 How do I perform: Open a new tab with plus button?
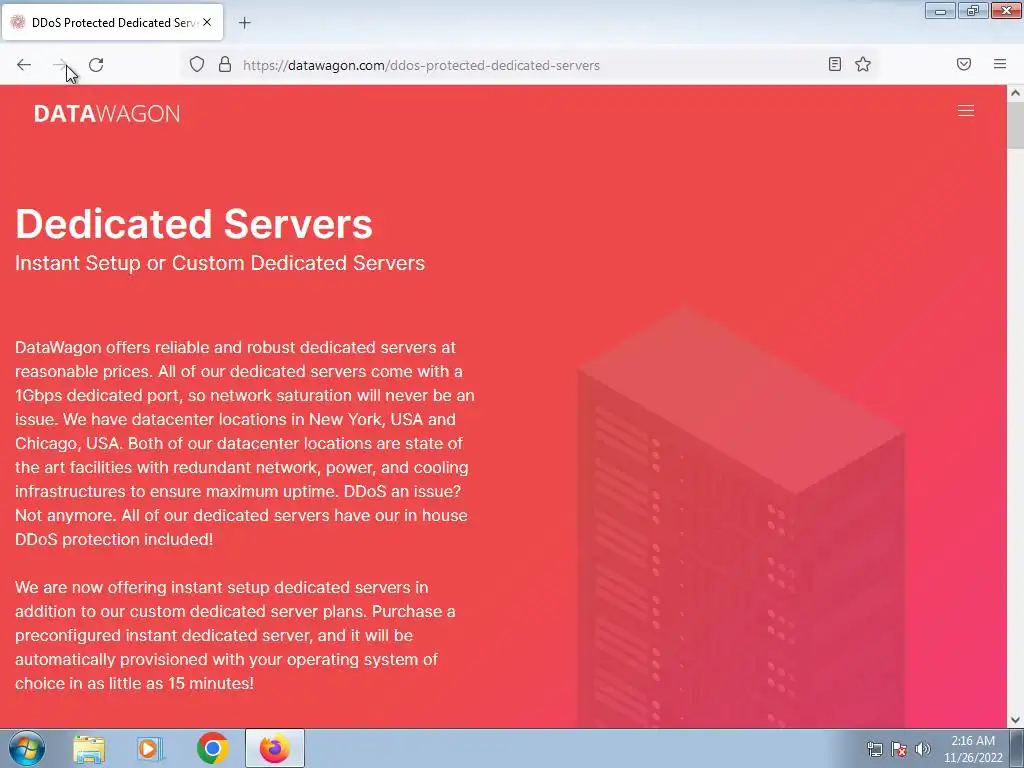pyautogui.click(x=244, y=23)
